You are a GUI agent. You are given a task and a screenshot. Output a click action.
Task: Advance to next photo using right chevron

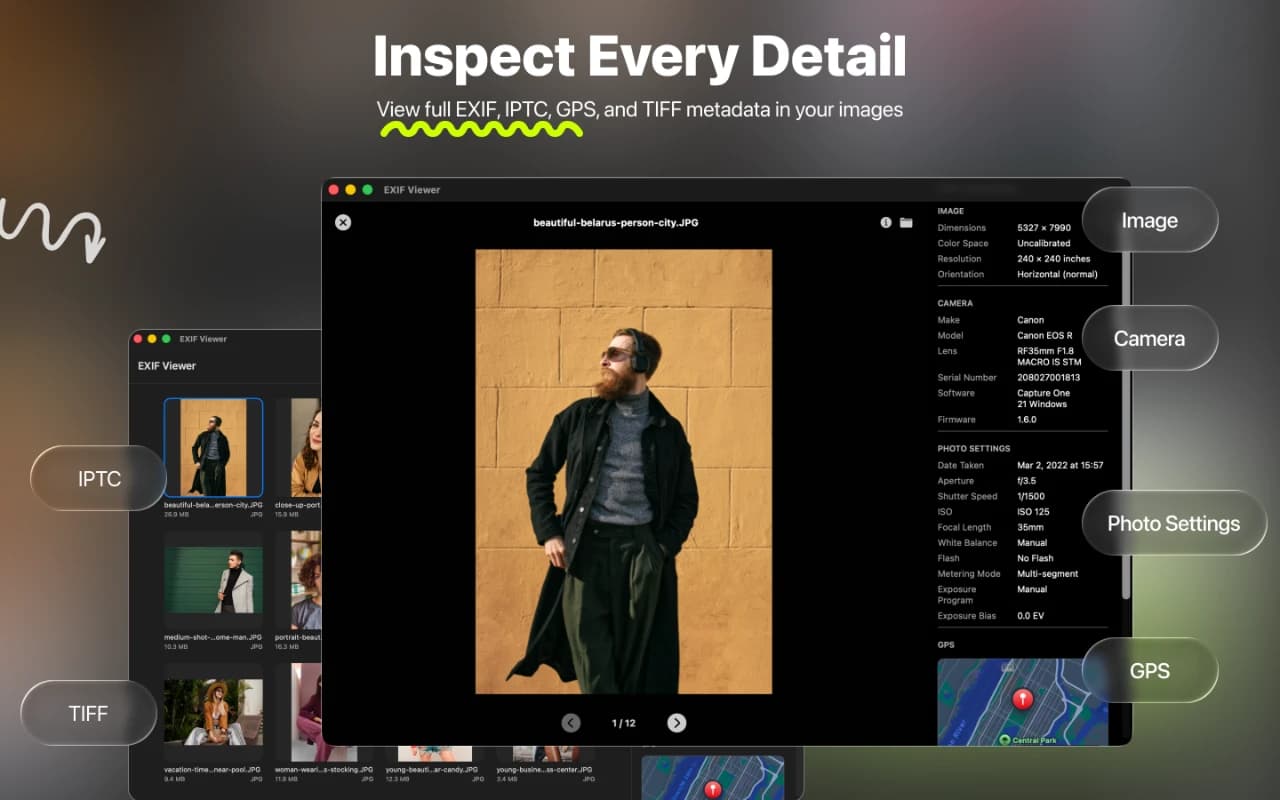677,722
